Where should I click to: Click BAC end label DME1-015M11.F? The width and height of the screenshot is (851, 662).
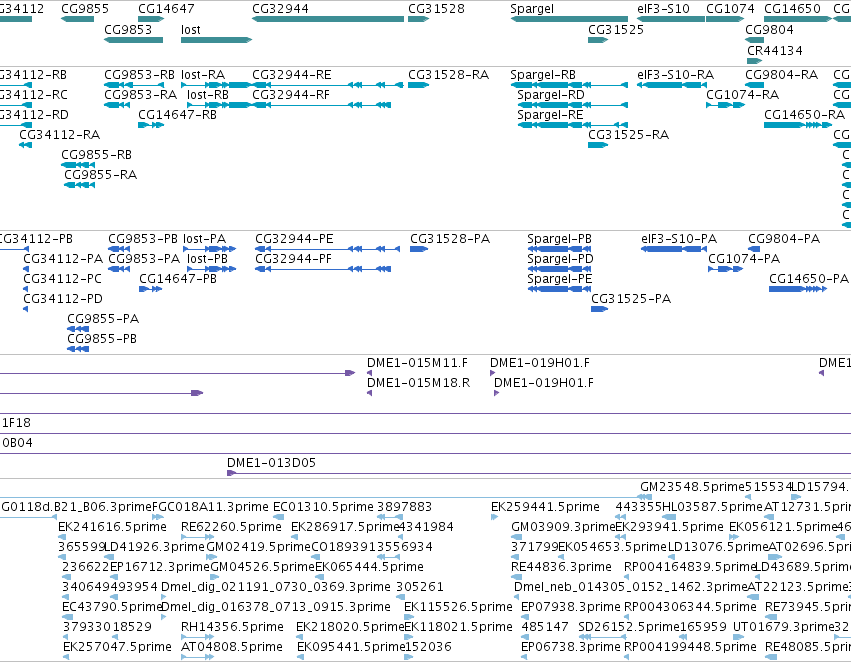417,363
